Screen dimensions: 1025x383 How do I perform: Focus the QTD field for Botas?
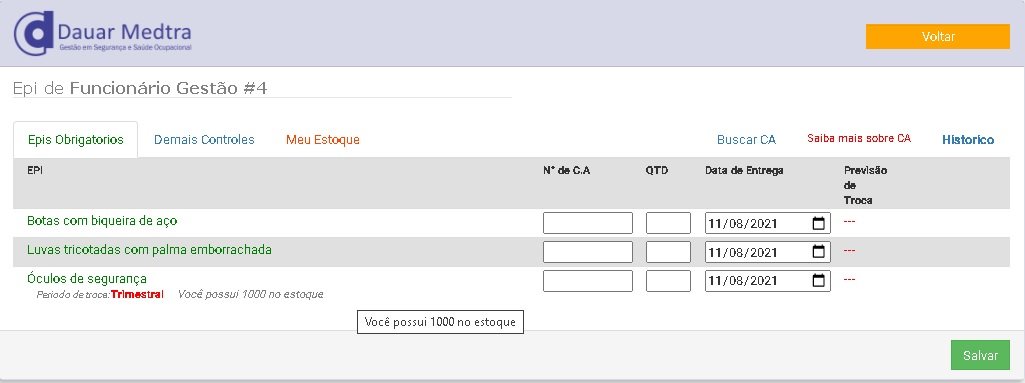[x=668, y=223]
